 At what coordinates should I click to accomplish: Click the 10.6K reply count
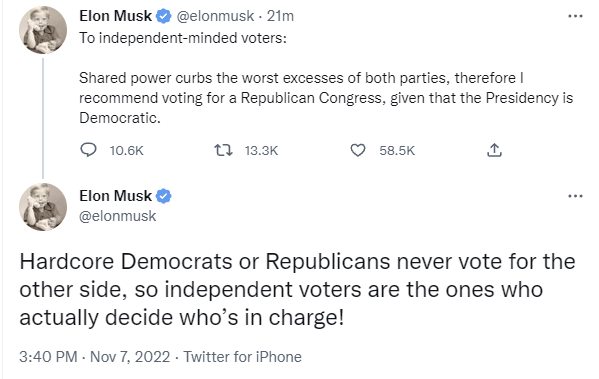[126, 151]
